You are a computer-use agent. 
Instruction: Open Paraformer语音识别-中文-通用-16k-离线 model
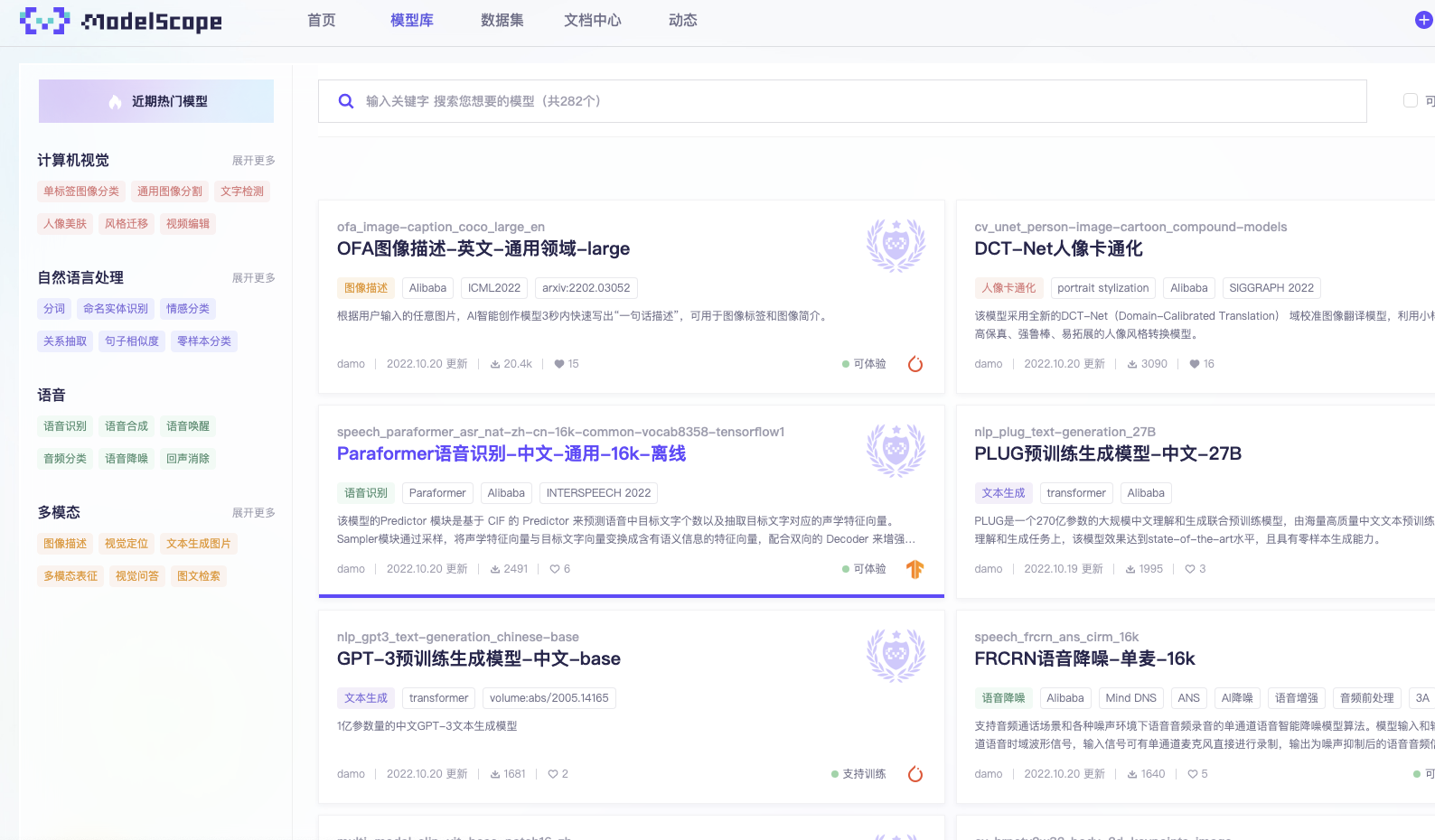coord(511,453)
